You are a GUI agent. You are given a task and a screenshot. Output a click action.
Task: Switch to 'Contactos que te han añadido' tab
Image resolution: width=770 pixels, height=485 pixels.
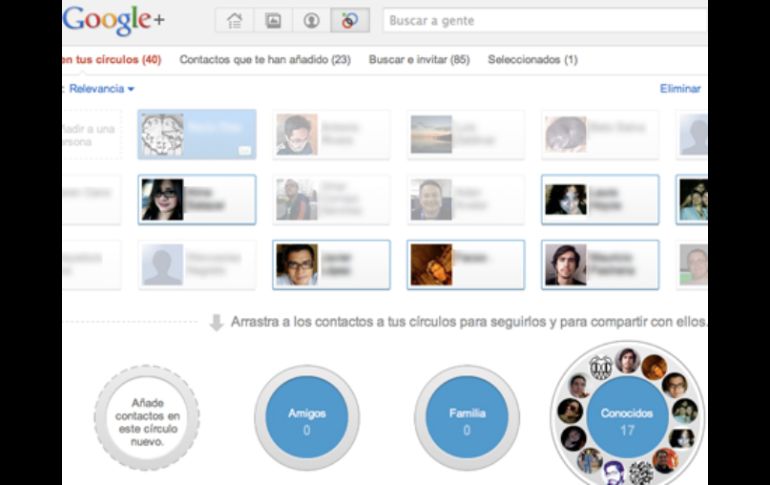click(264, 60)
